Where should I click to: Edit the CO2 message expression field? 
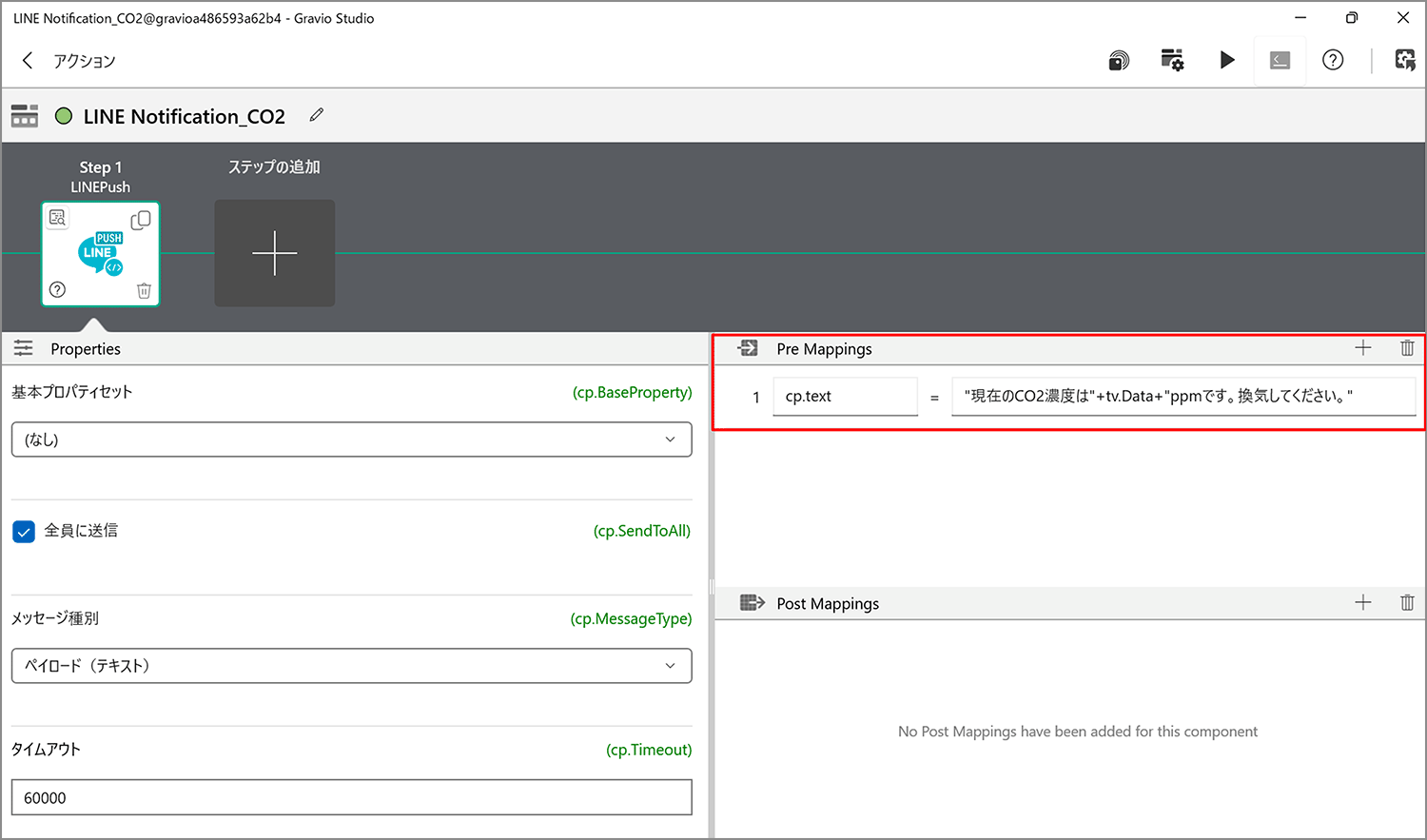pos(1183,397)
